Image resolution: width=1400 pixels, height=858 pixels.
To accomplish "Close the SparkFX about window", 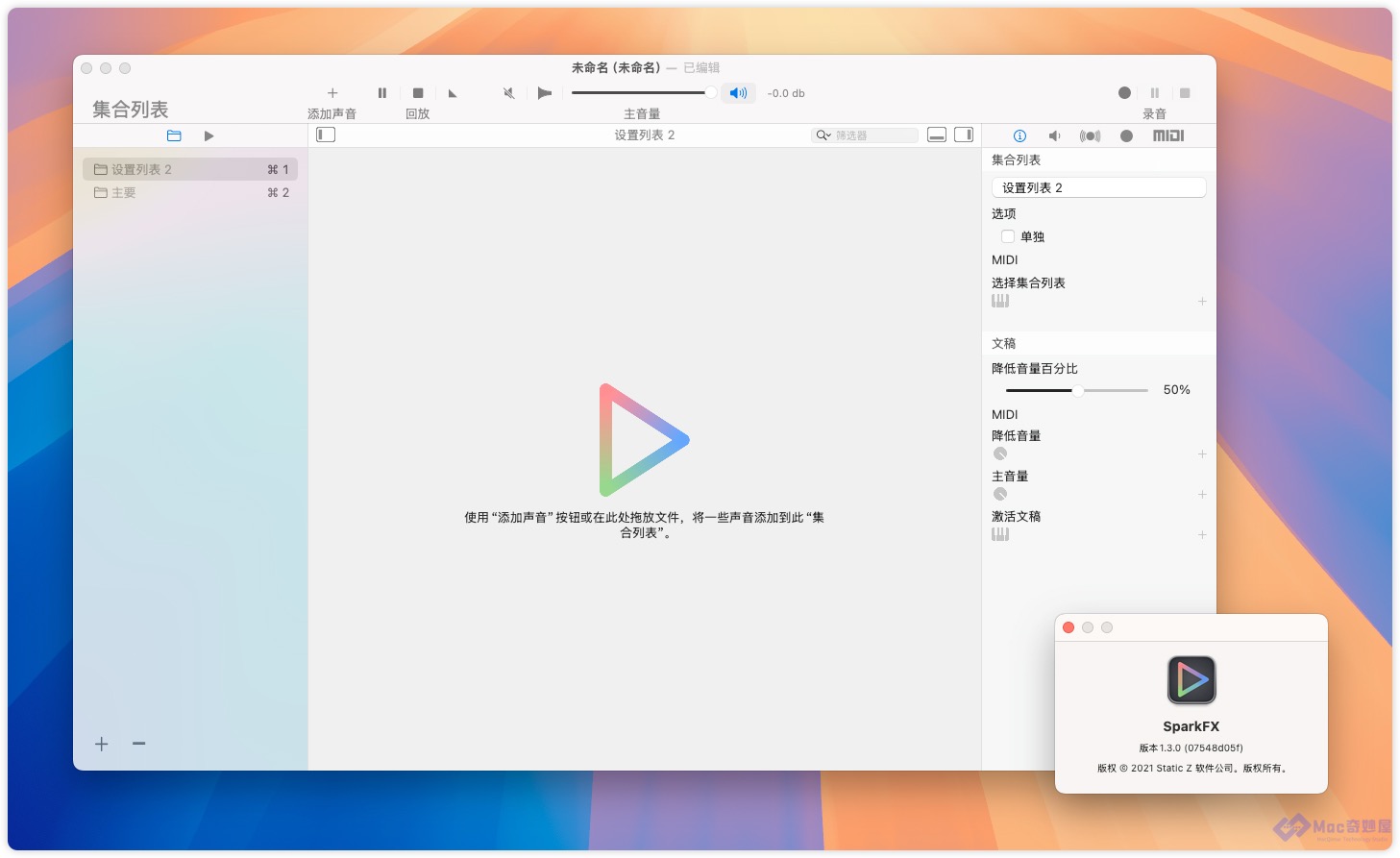I will [1068, 627].
